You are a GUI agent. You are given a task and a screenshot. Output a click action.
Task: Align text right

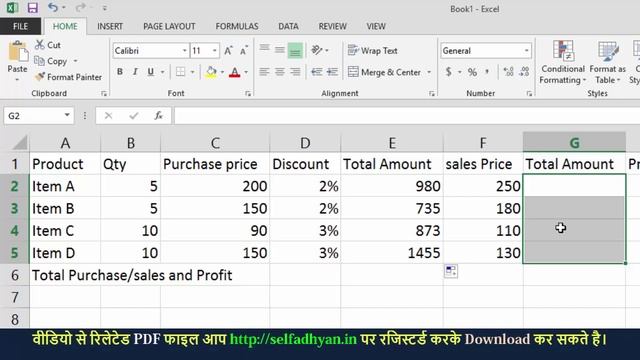click(x=295, y=72)
